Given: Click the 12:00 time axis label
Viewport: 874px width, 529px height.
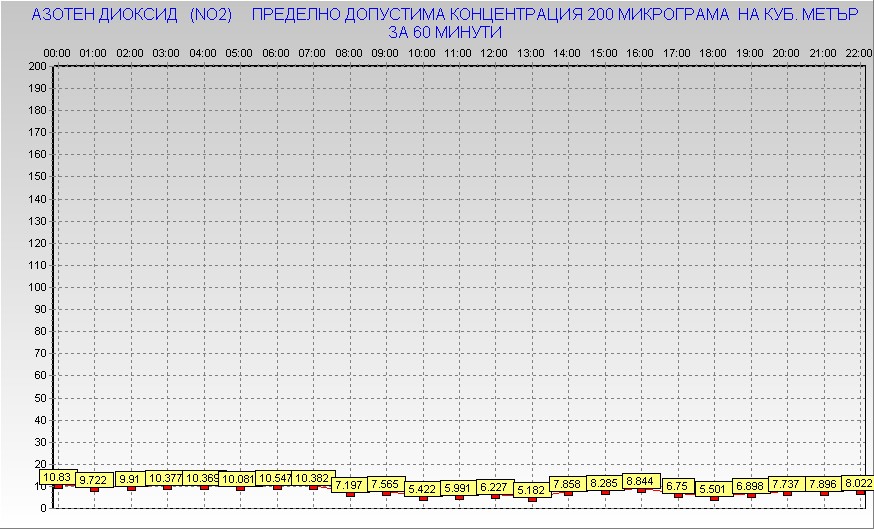Looking at the screenshot, I should [494, 52].
